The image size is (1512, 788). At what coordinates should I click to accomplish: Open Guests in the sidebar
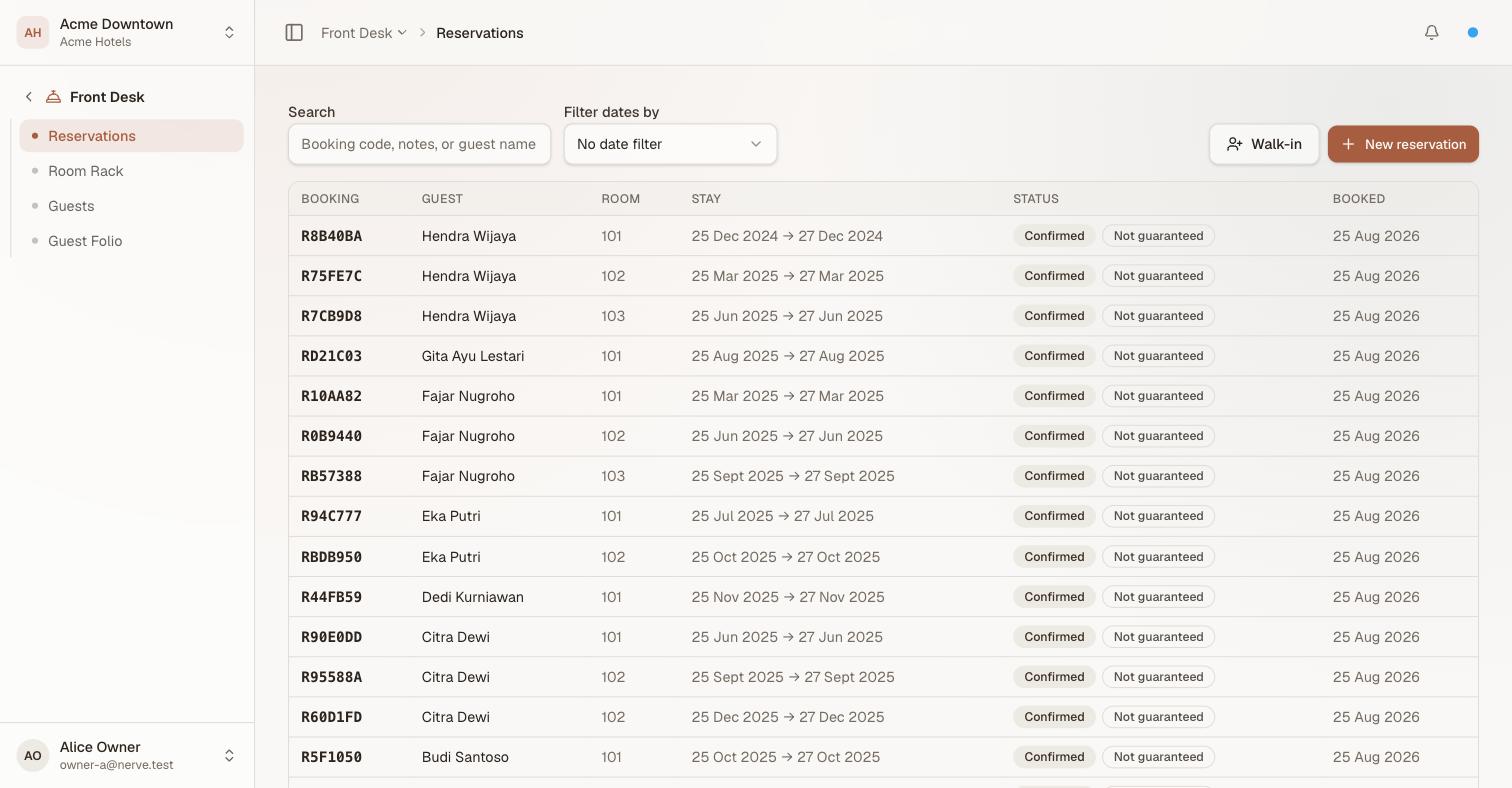pyautogui.click(x=131, y=206)
